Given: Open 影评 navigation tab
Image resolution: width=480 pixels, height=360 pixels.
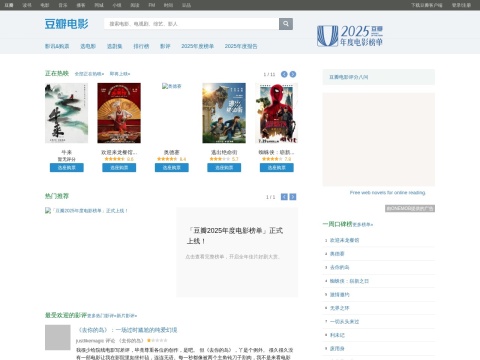Looking at the screenshot, I should tap(165, 46).
